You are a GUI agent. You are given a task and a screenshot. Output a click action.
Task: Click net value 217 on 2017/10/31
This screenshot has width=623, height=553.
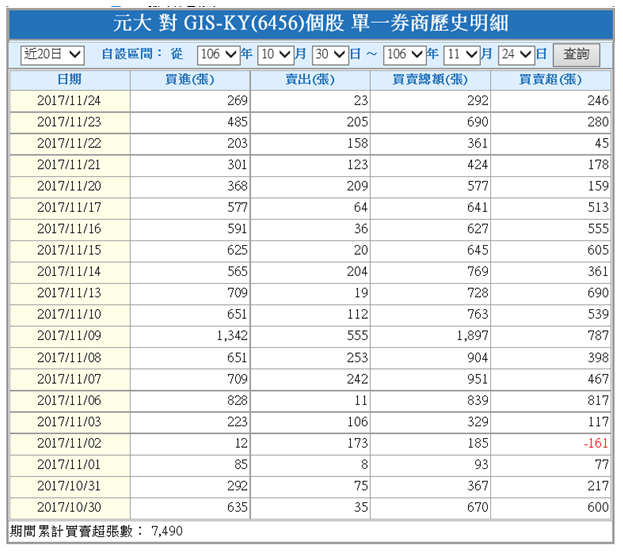coord(598,487)
